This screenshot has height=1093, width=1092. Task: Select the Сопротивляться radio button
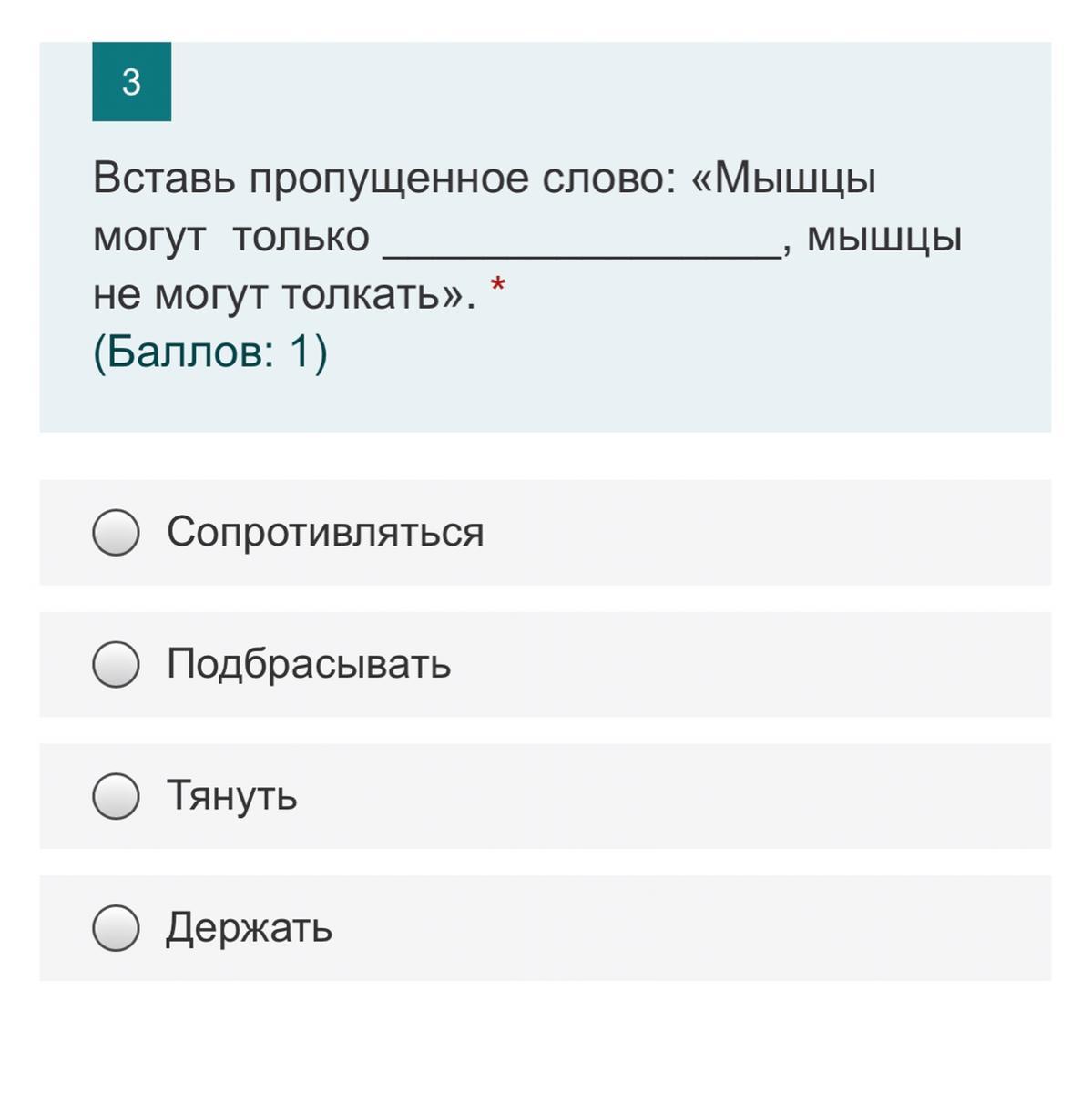[x=116, y=533]
